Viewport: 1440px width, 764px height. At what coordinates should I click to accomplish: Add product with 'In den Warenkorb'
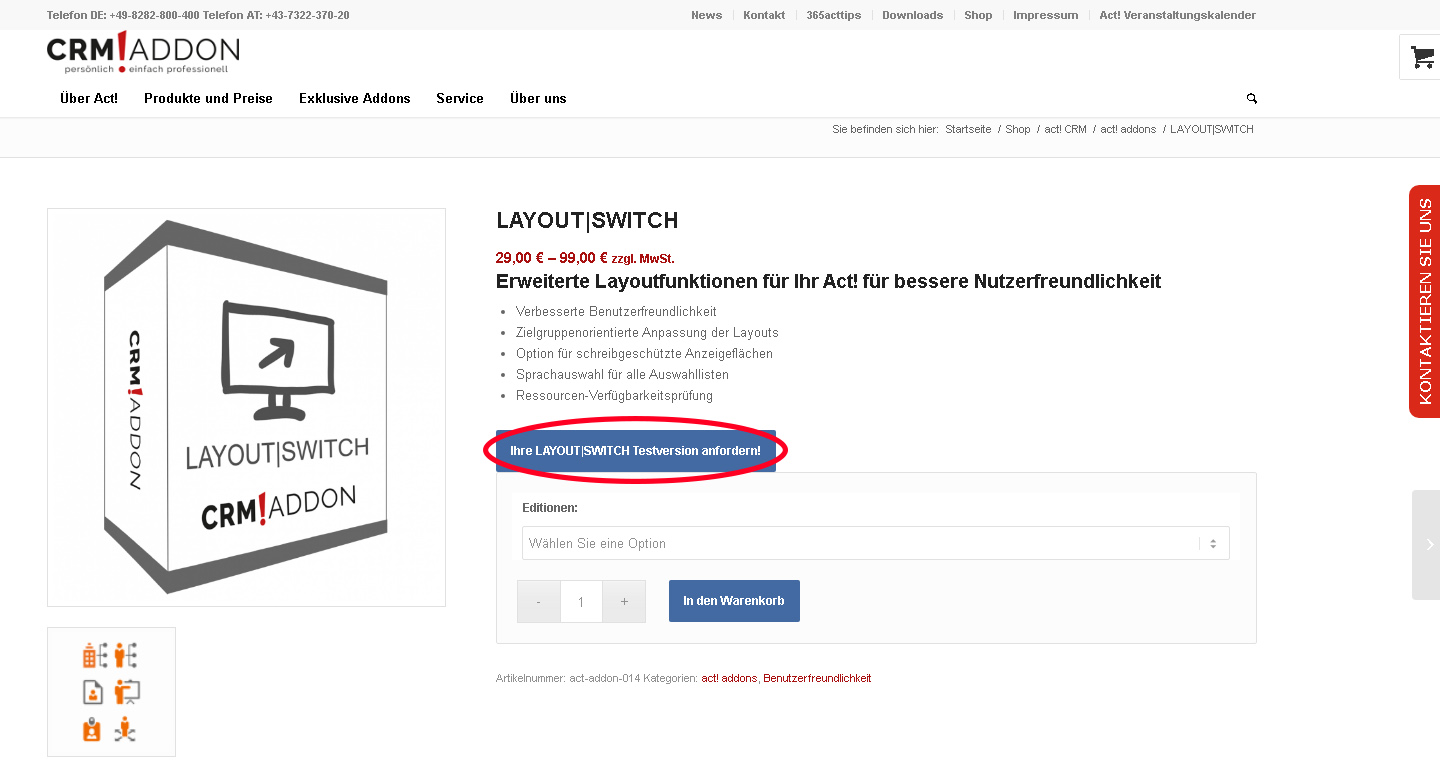pyautogui.click(x=734, y=601)
